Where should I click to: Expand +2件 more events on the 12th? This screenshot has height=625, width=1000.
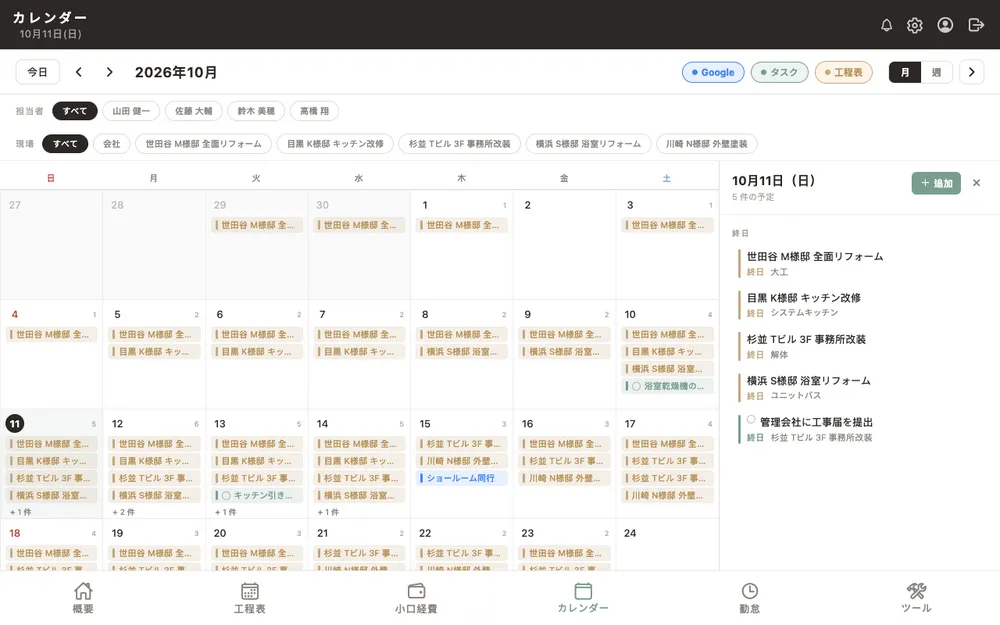pyautogui.click(x=123, y=512)
